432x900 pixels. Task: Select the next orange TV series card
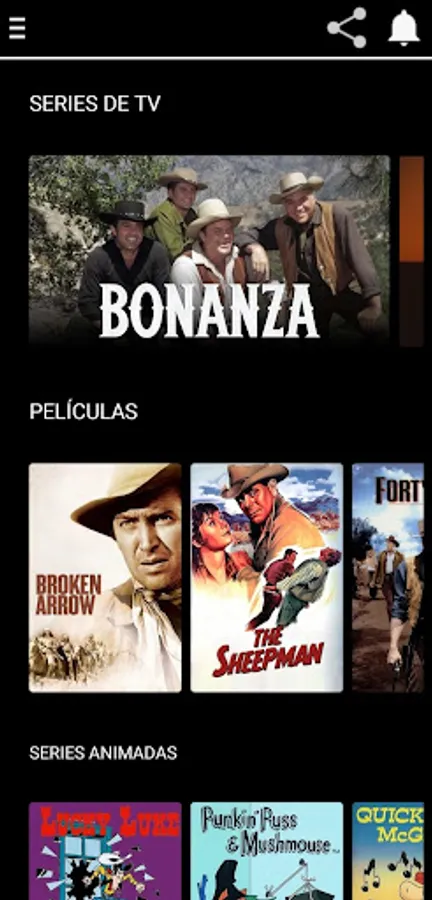point(411,251)
